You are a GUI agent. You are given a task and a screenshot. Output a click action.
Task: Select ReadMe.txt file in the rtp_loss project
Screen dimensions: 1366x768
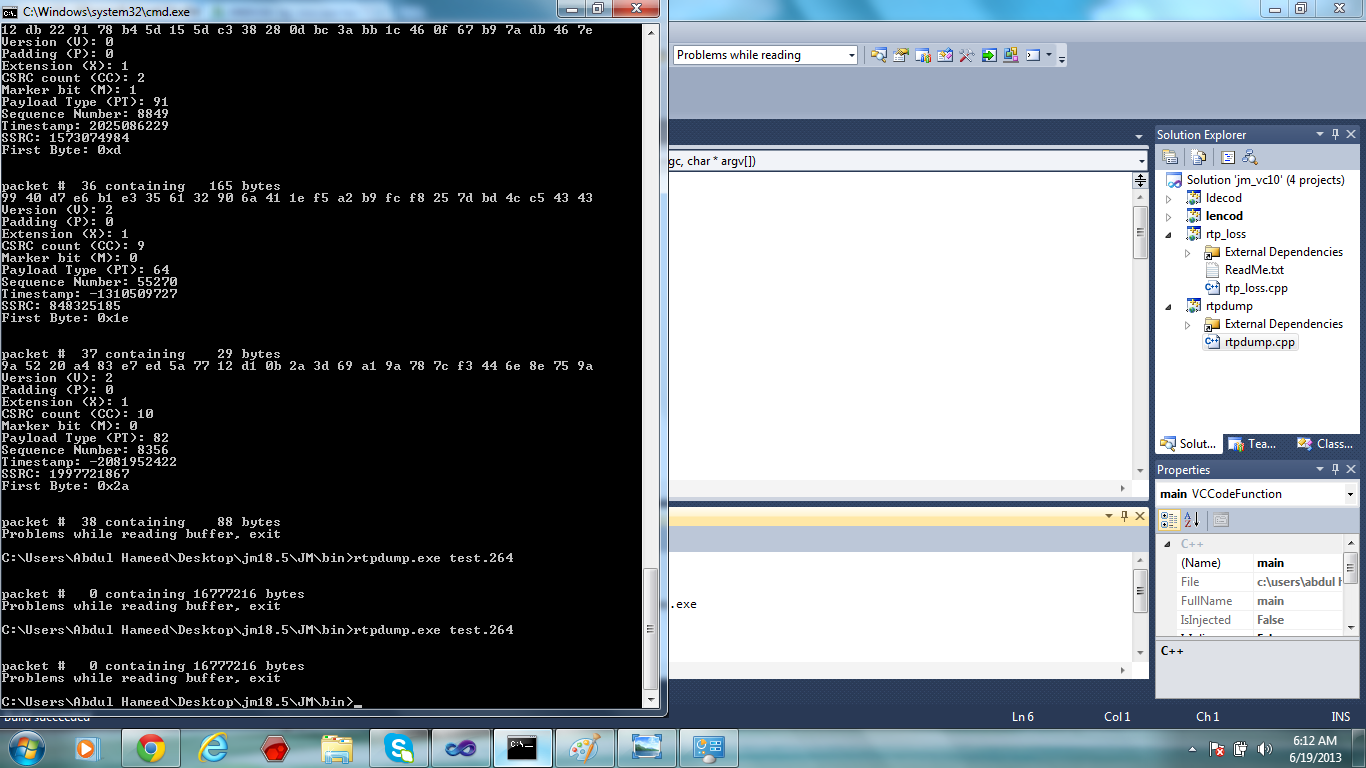tap(1253, 270)
